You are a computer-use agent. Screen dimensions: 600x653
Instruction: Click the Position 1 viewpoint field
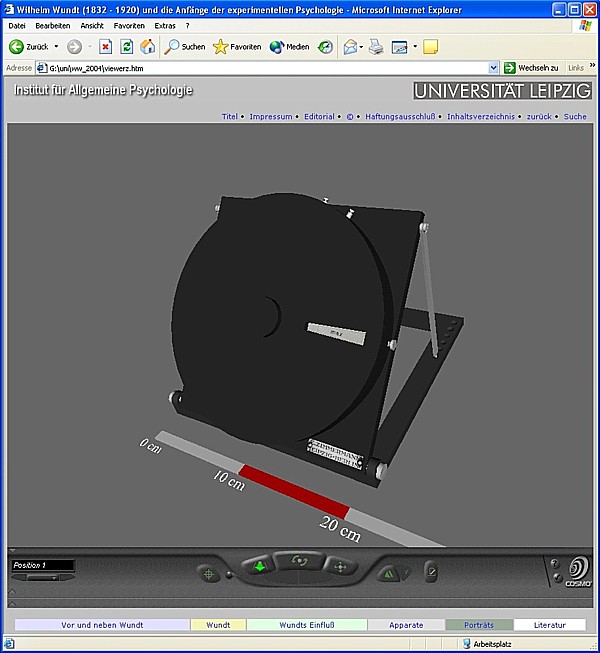[43, 565]
